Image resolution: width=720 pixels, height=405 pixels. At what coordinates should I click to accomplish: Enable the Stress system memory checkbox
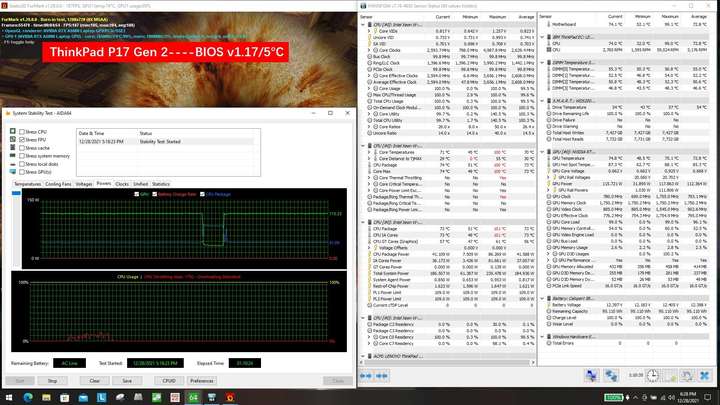click(22, 156)
